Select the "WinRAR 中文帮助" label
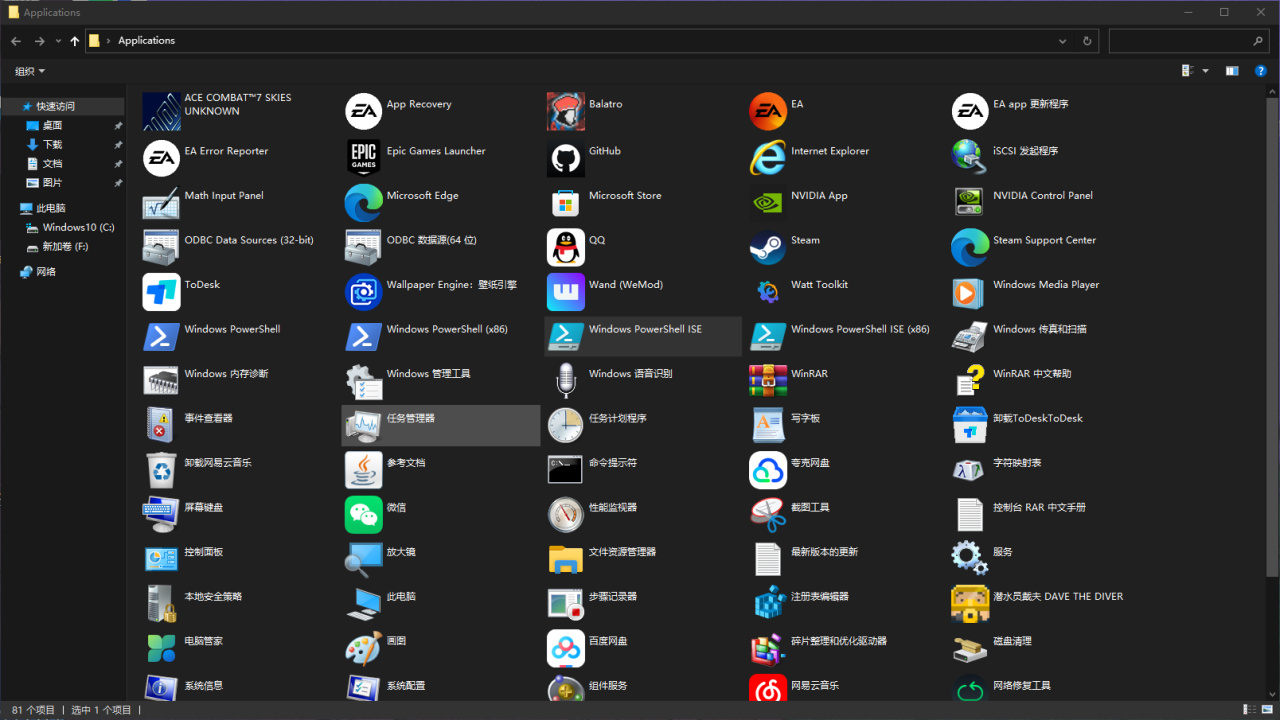 [x=1032, y=374]
